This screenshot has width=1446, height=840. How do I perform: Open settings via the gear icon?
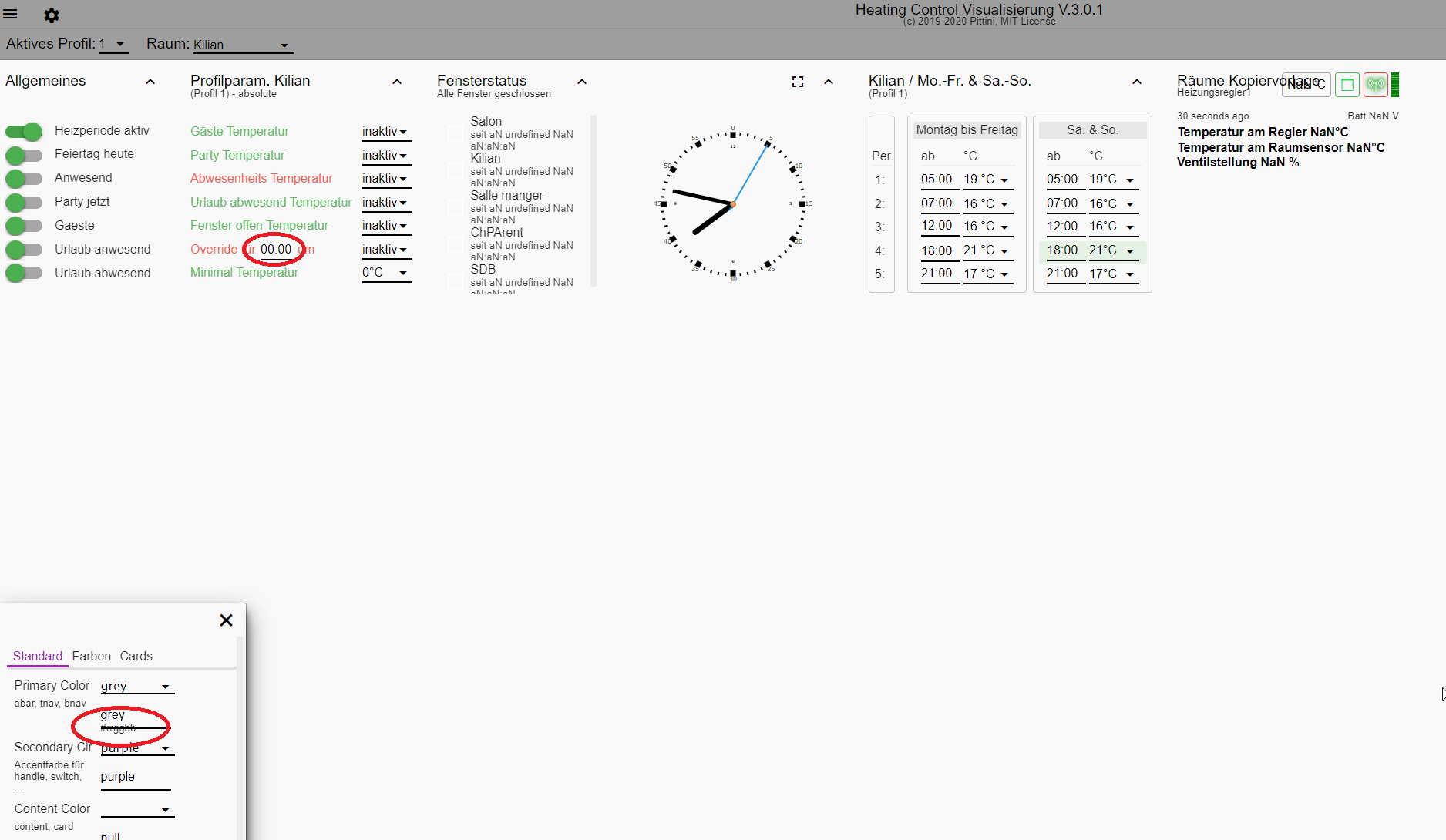(x=52, y=15)
